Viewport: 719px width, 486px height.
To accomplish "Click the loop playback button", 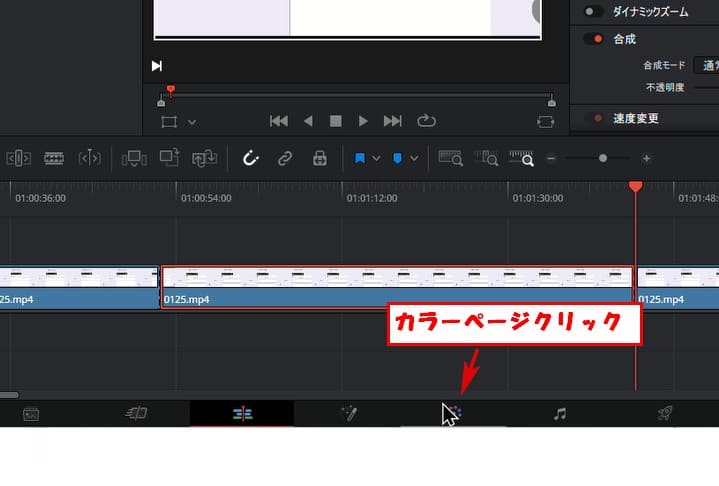I will click(427, 121).
